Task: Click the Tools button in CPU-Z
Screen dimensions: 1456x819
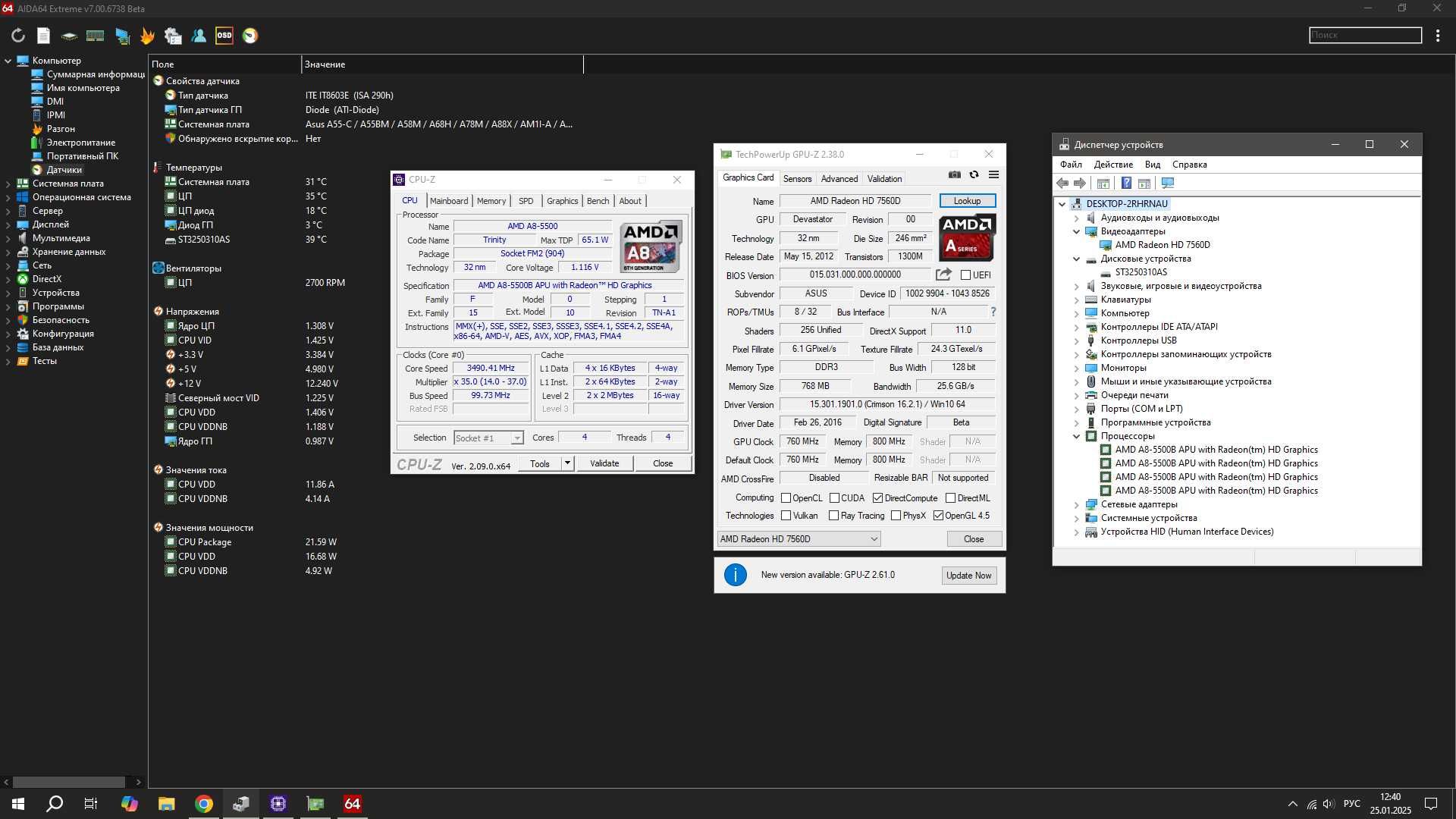Action: 540,463
